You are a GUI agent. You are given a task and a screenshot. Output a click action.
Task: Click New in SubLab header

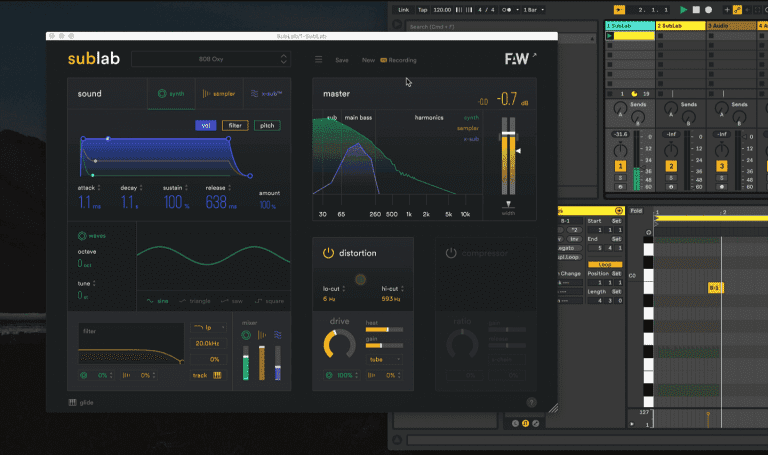(x=368, y=60)
